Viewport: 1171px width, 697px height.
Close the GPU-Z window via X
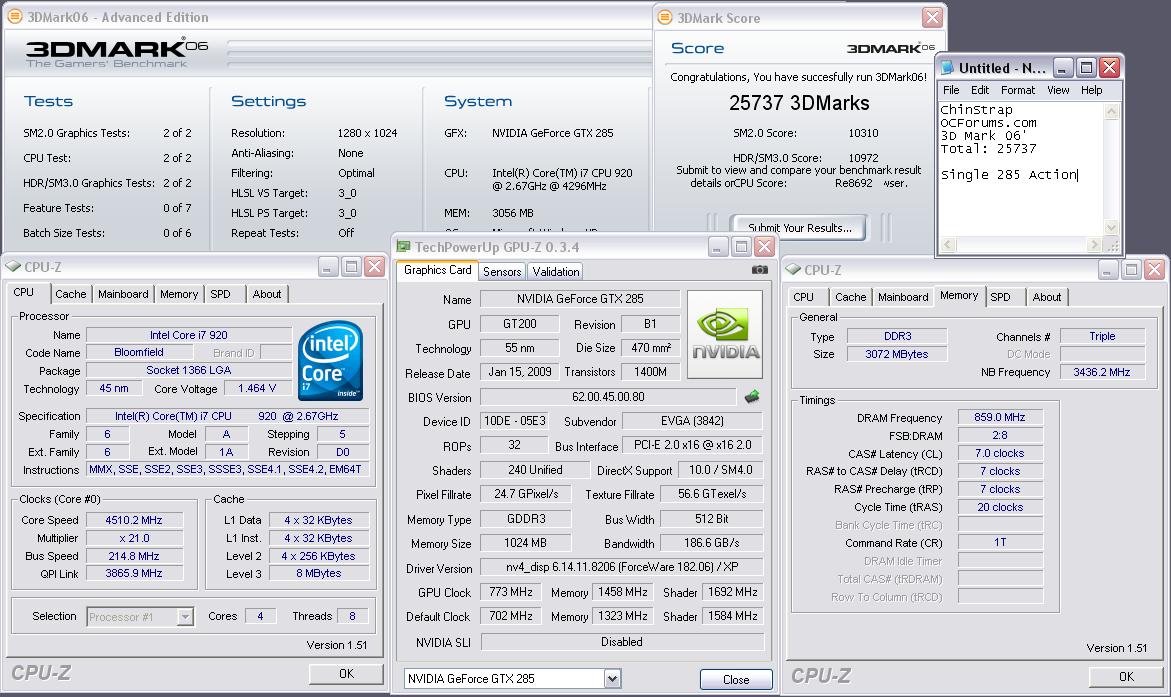(764, 247)
